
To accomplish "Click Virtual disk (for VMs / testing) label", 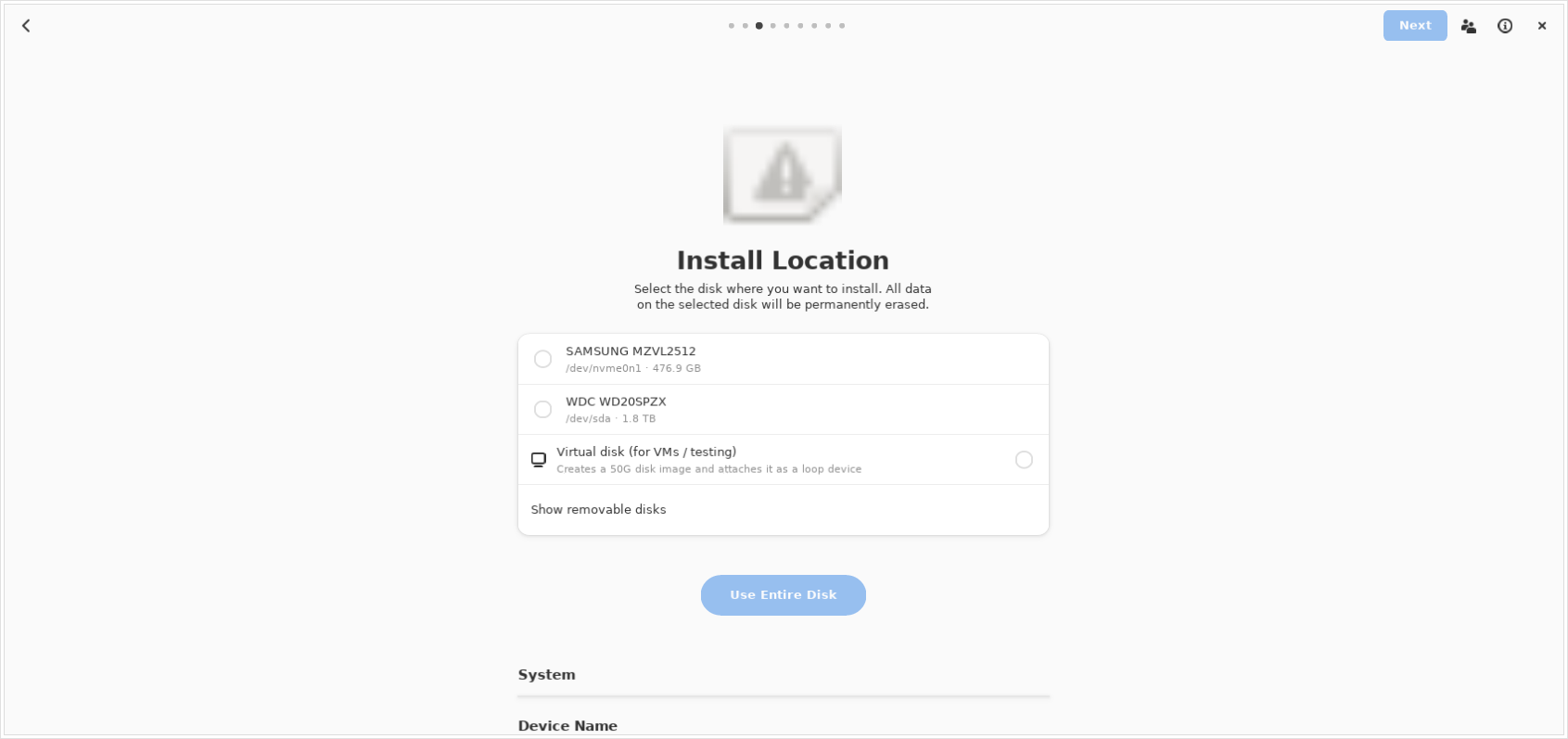I will tap(646, 452).
